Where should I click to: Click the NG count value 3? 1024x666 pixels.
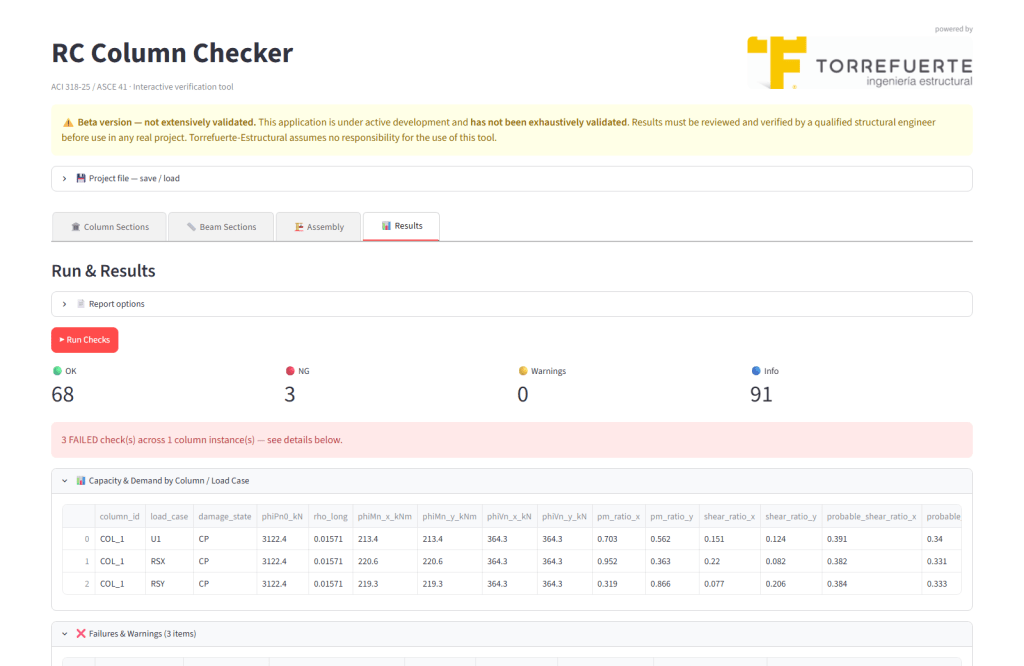coord(290,394)
